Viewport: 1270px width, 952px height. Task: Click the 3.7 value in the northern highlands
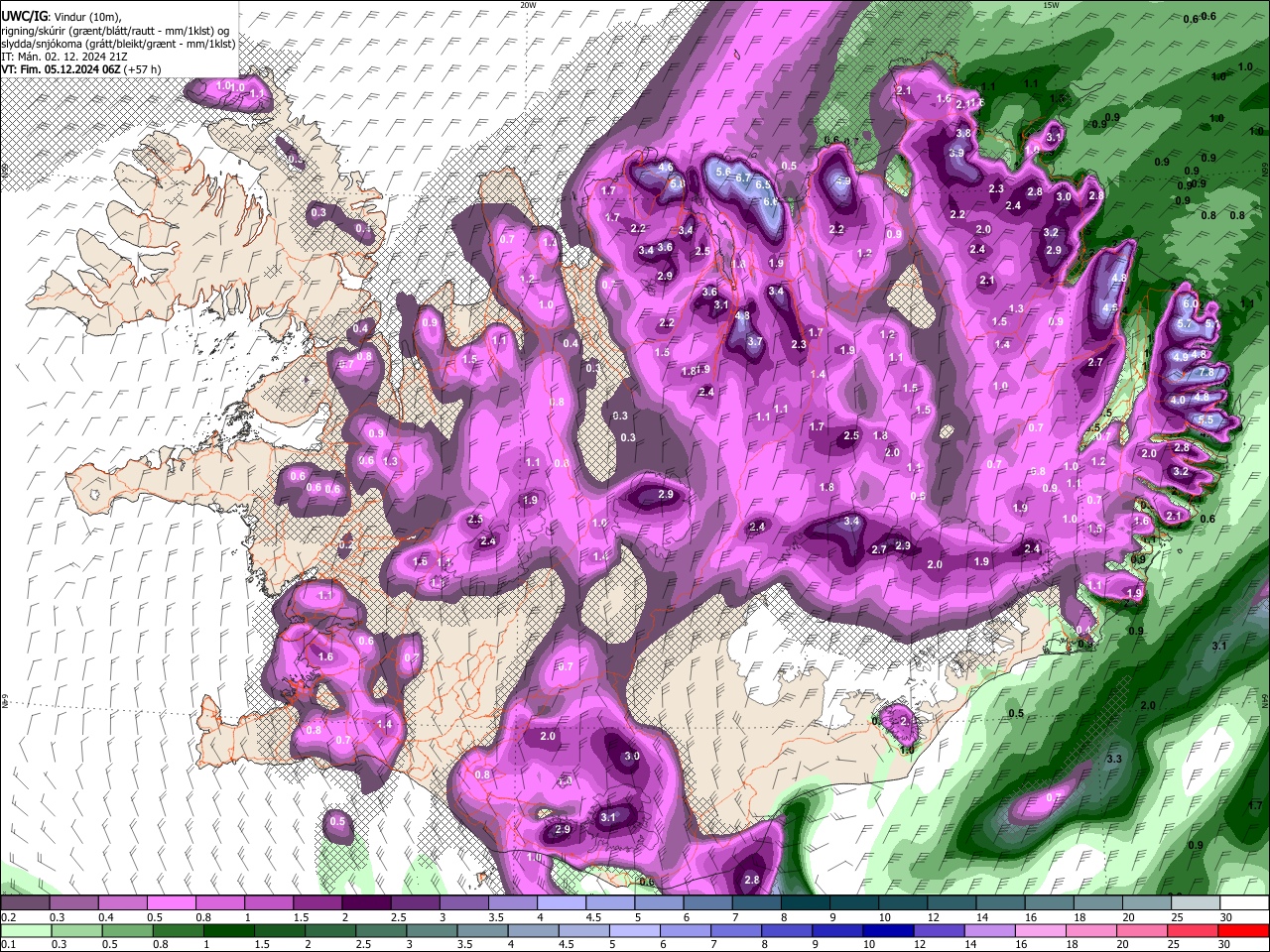[x=754, y=341]
